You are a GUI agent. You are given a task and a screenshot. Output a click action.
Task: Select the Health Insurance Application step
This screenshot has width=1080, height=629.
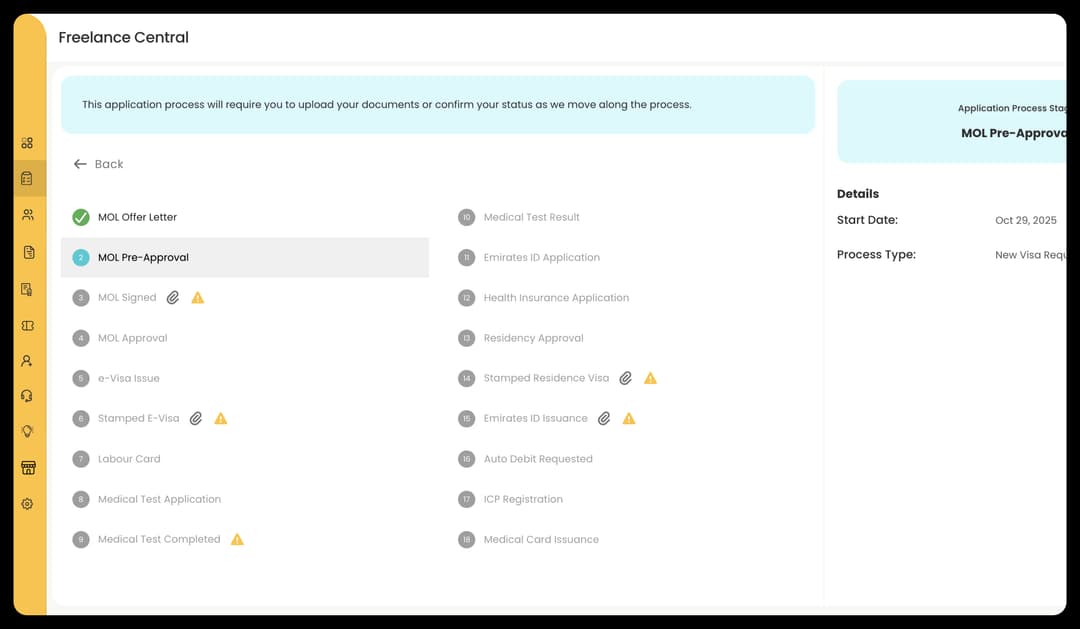point(556,298)
